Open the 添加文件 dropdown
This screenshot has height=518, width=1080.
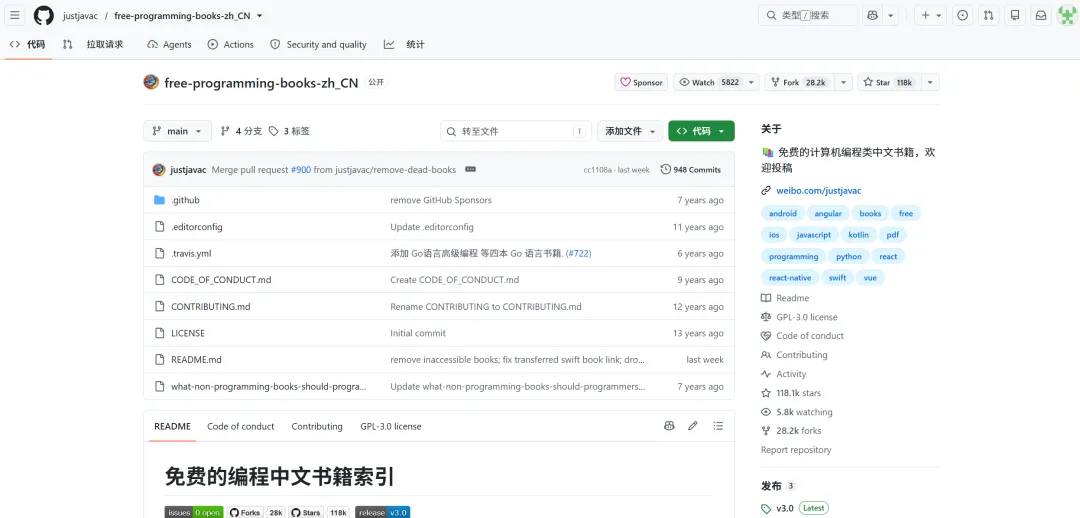coord(630,131)
